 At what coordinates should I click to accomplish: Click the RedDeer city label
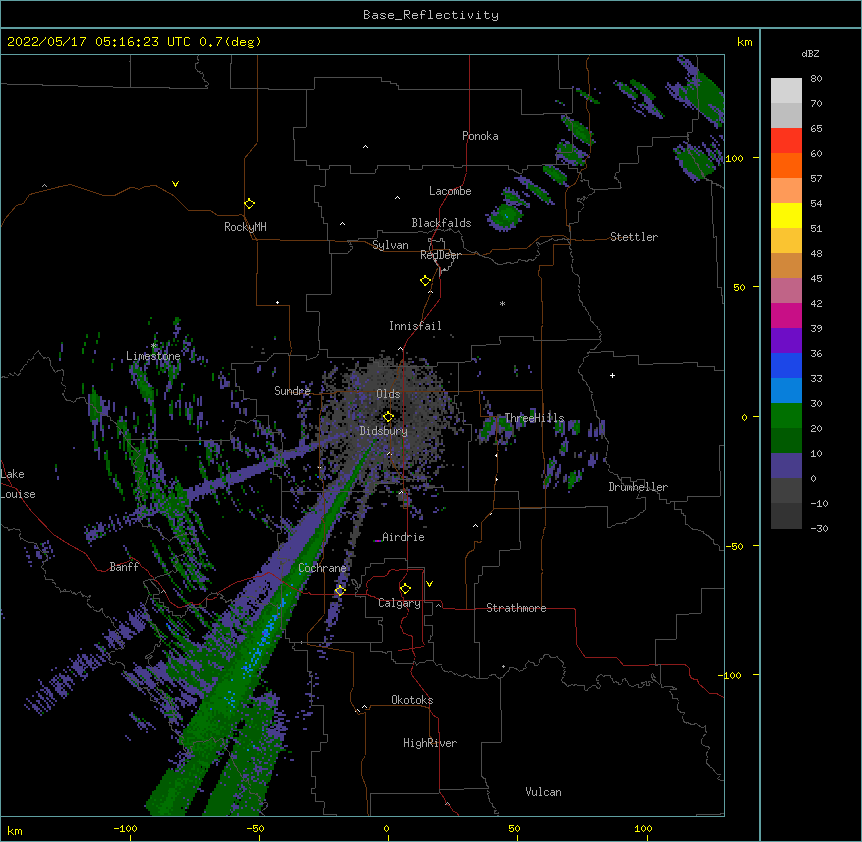pyautogui.click(x=440, y=255)
